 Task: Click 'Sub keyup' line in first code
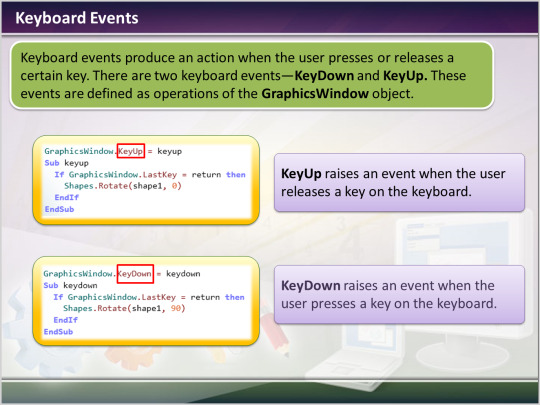point(66,163)
